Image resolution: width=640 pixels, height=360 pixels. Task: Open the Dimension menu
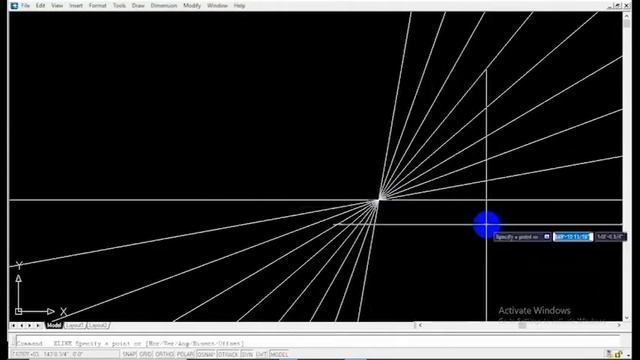pos(164,6)
